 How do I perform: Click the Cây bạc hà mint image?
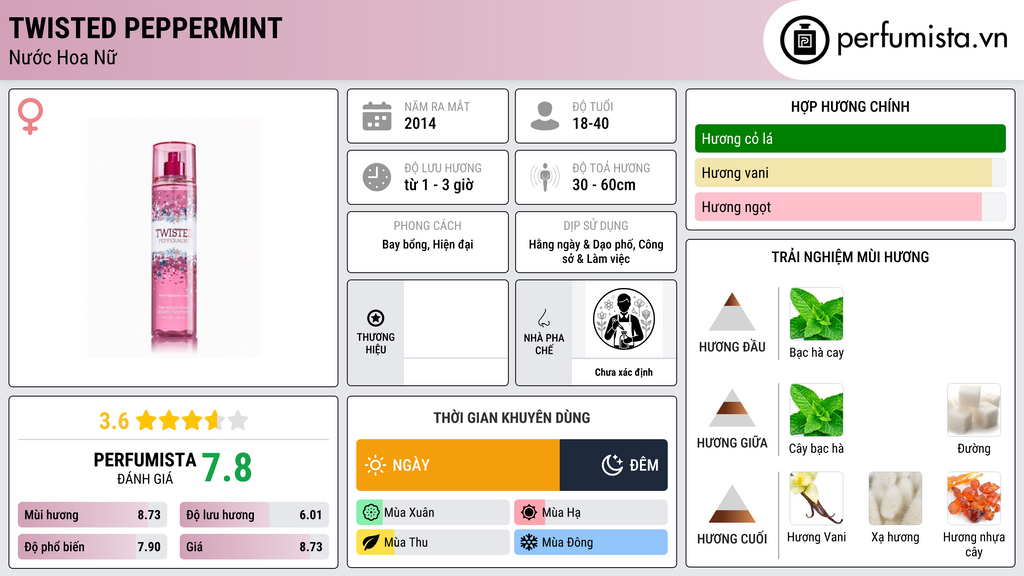[816, 410]
